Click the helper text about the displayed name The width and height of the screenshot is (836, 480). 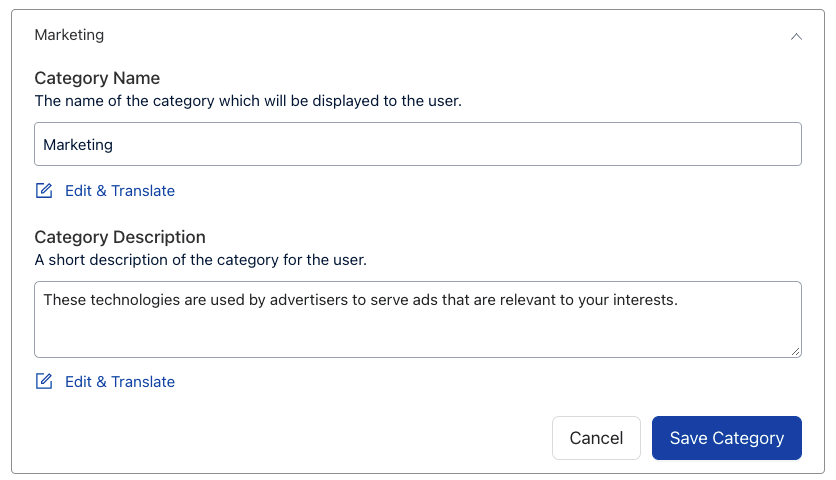pos(248,101)
